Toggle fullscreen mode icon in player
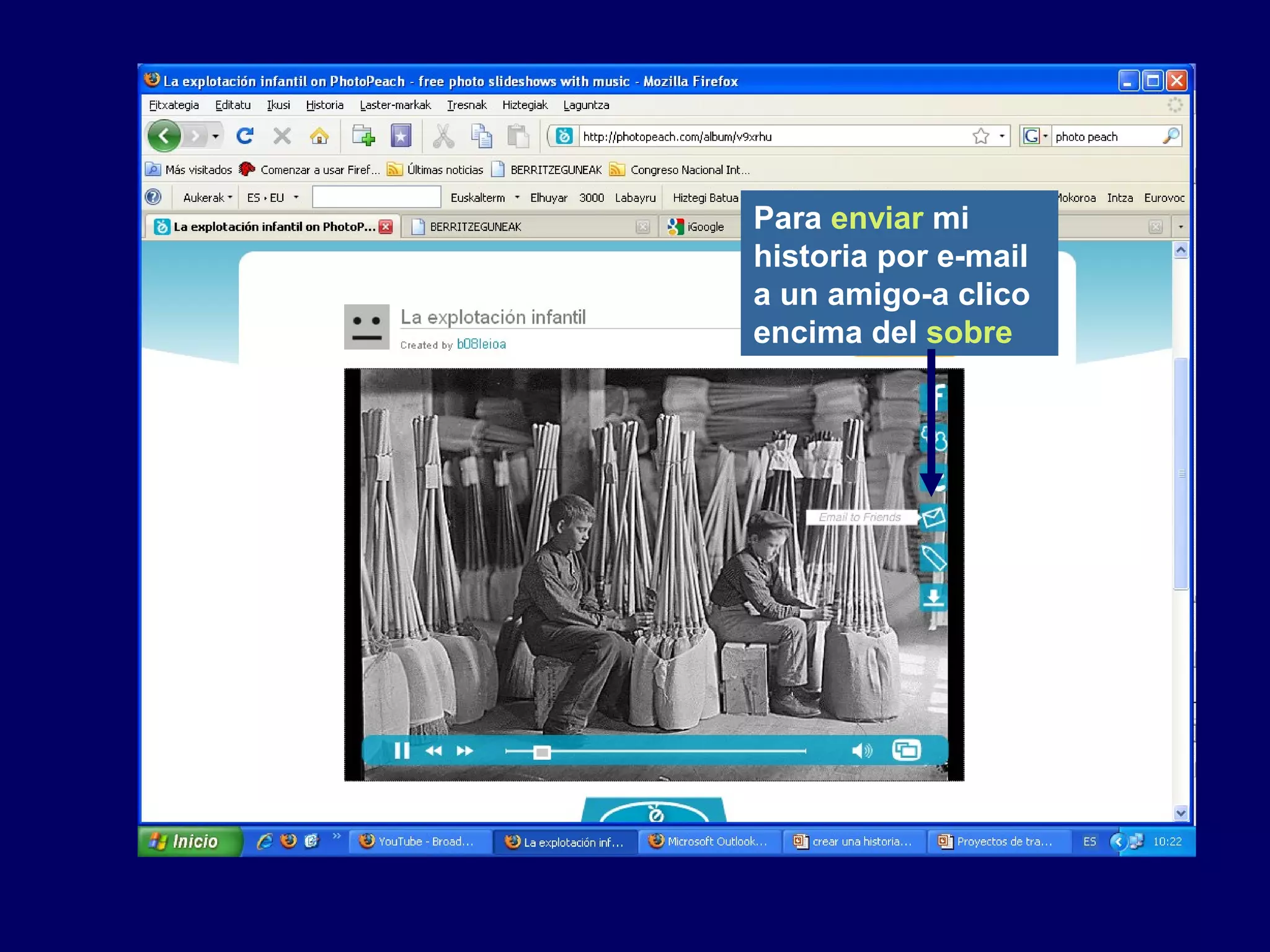This screenshot has width=1270, height=952. pos(907,750)
